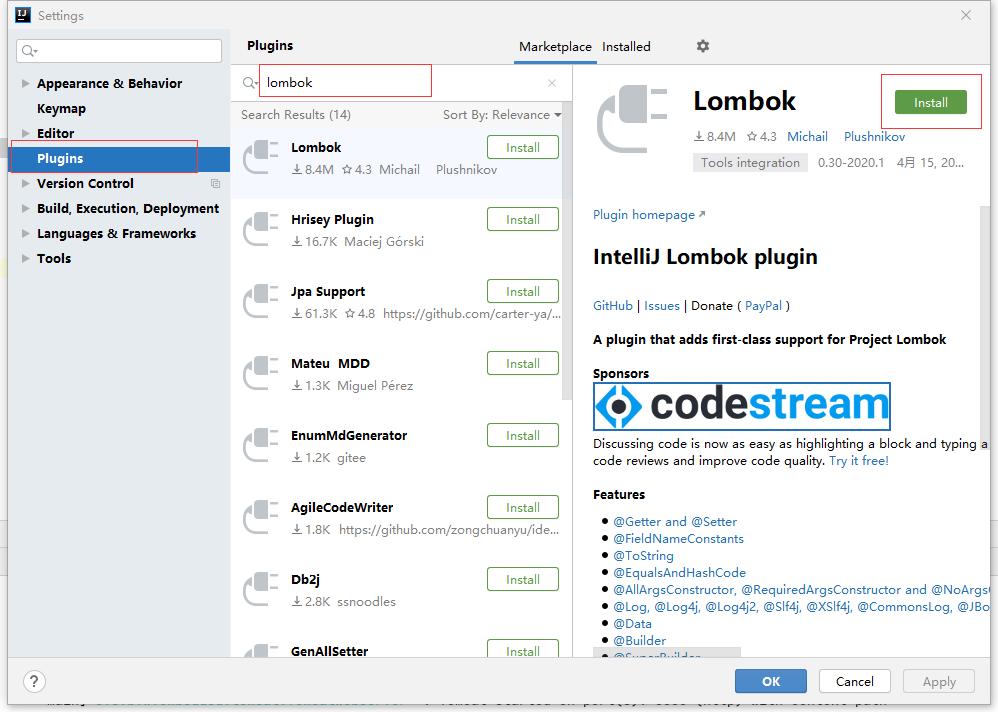Click the large Lombok detail icon
The width and height of the screenshot is (998, 712).
[x=632, y=119]
